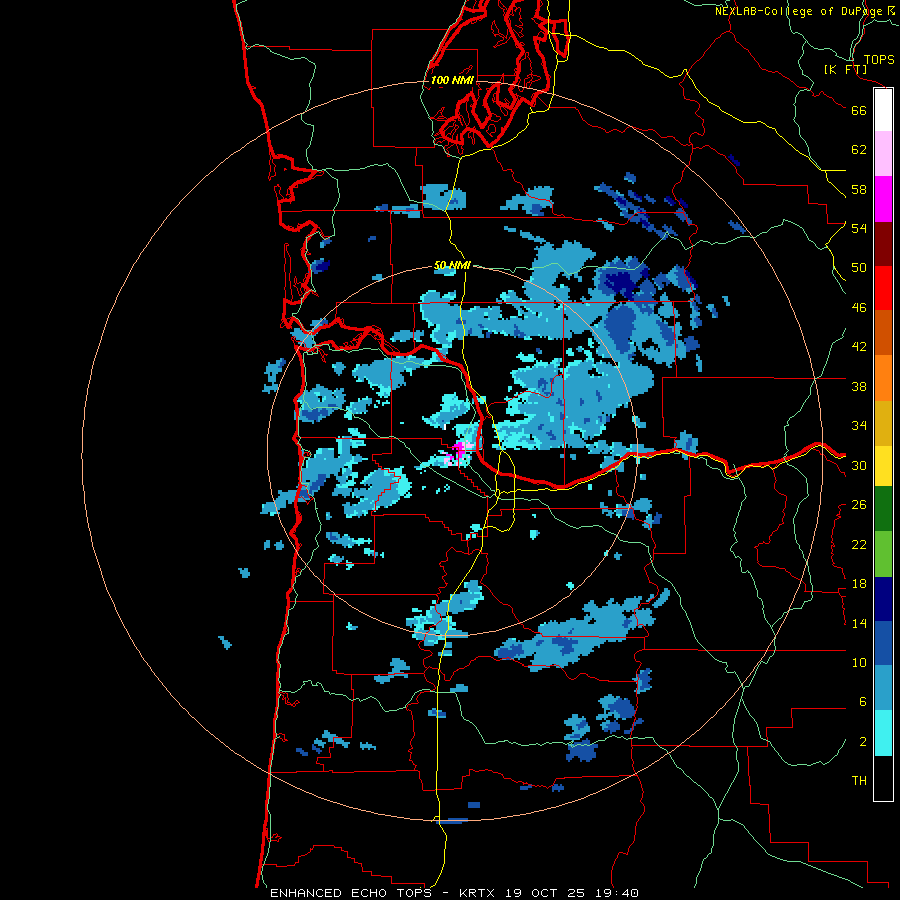This screenshot has height=900, width=900.
Task: Select the bright red legend color swatch
Action: (x=883, y=288)
